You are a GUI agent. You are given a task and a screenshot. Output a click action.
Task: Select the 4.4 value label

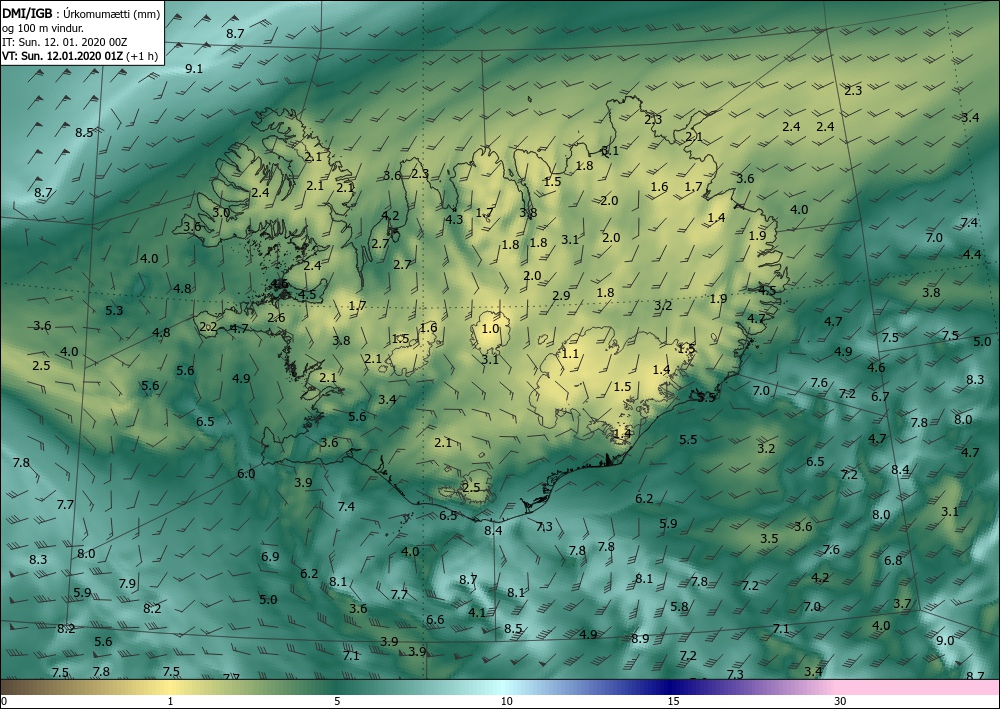972,255
